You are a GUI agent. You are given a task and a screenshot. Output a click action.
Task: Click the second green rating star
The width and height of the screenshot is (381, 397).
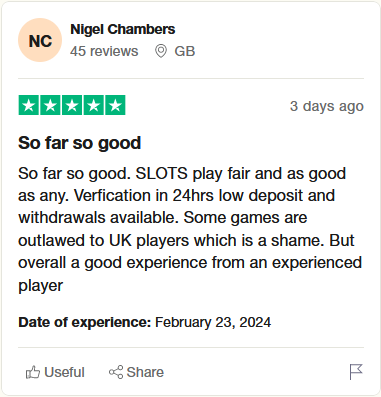[50, 105]
